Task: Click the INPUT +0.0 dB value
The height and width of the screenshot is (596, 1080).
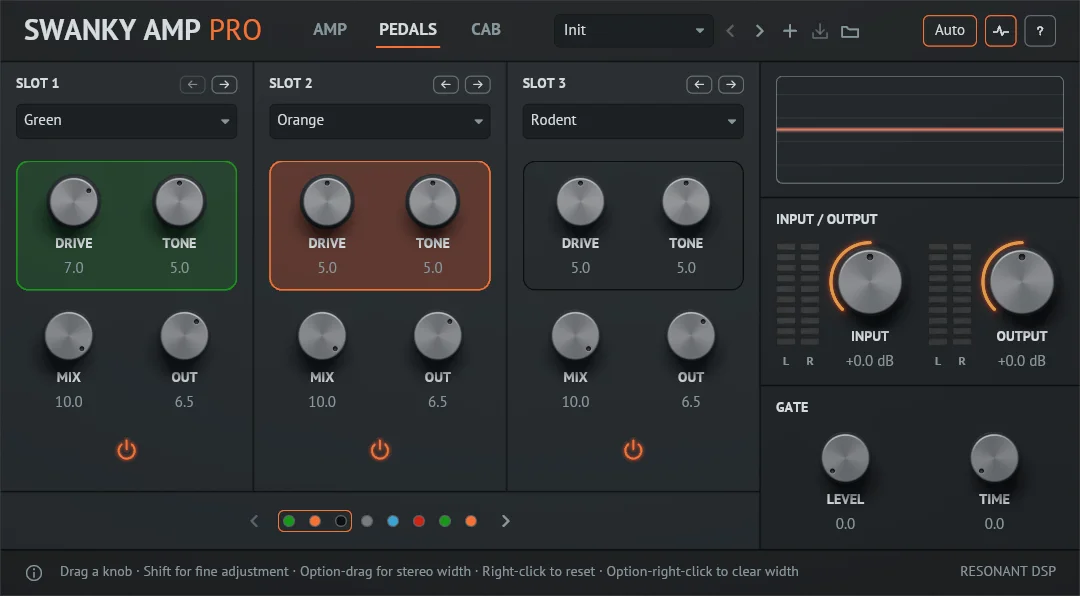Action: tap(869, 361)
